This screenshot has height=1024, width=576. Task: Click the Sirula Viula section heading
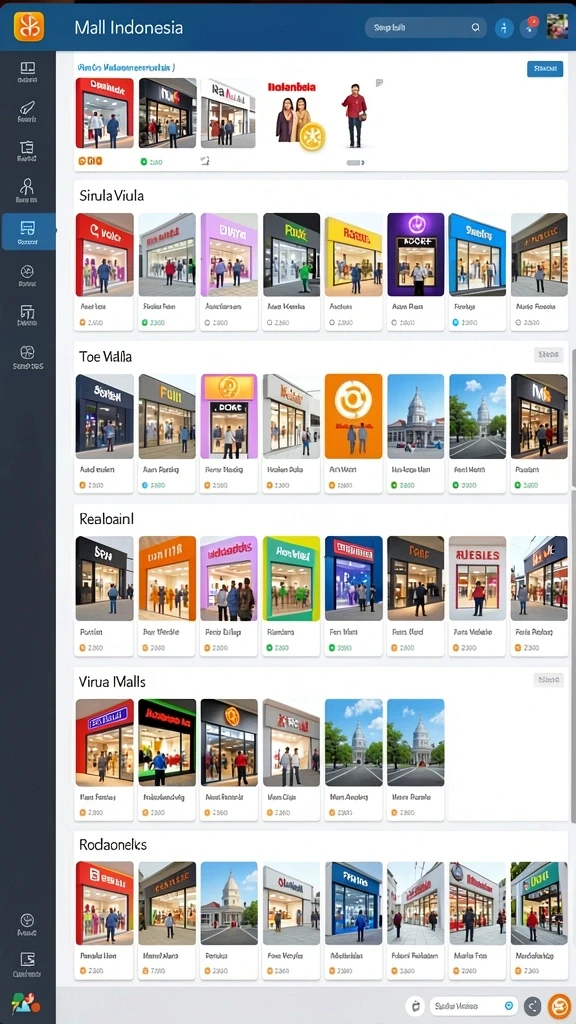(112, 195)
